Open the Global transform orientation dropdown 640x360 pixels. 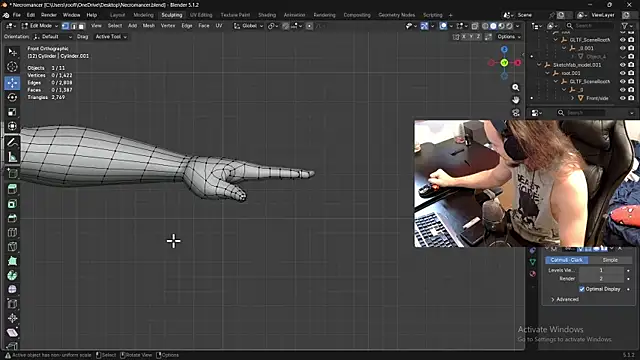point(249,26)
